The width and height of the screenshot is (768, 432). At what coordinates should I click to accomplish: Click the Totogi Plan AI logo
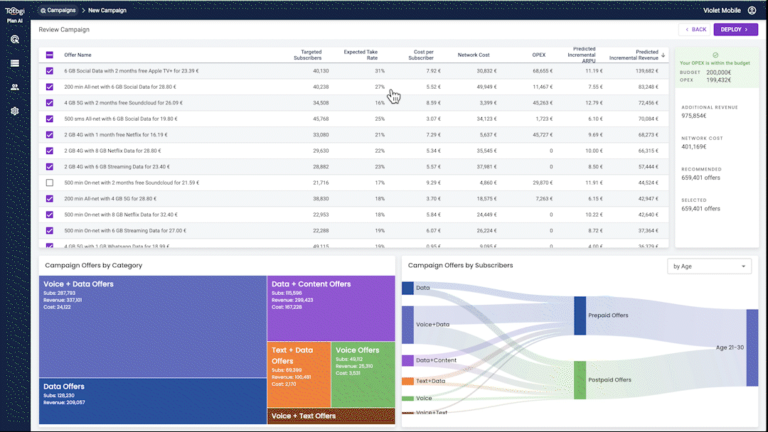click(x=14, y=12)
